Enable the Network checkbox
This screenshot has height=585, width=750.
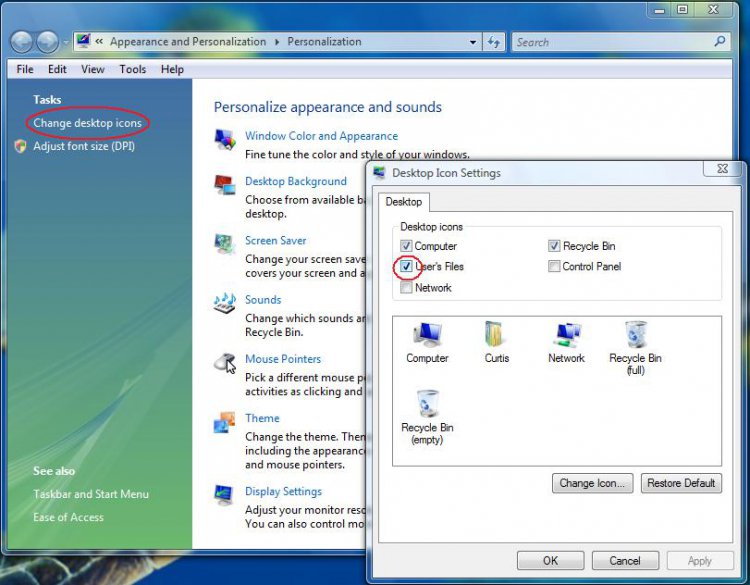coord(406,287)
